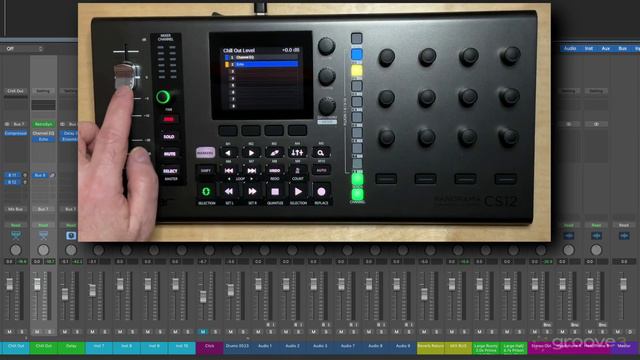This screenshot has width=640, height=360.
Task: Open the Master strip's waveform channel icon
Action: click(624, 236)
